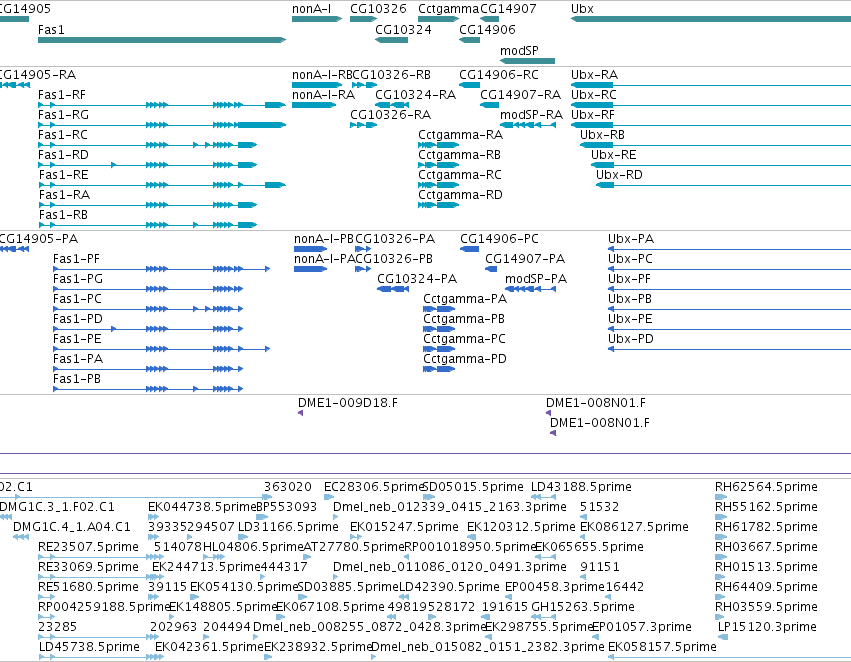Click the modSP-RA transcript label
Screen dimensions: 851x662
[x=531, y=115]
